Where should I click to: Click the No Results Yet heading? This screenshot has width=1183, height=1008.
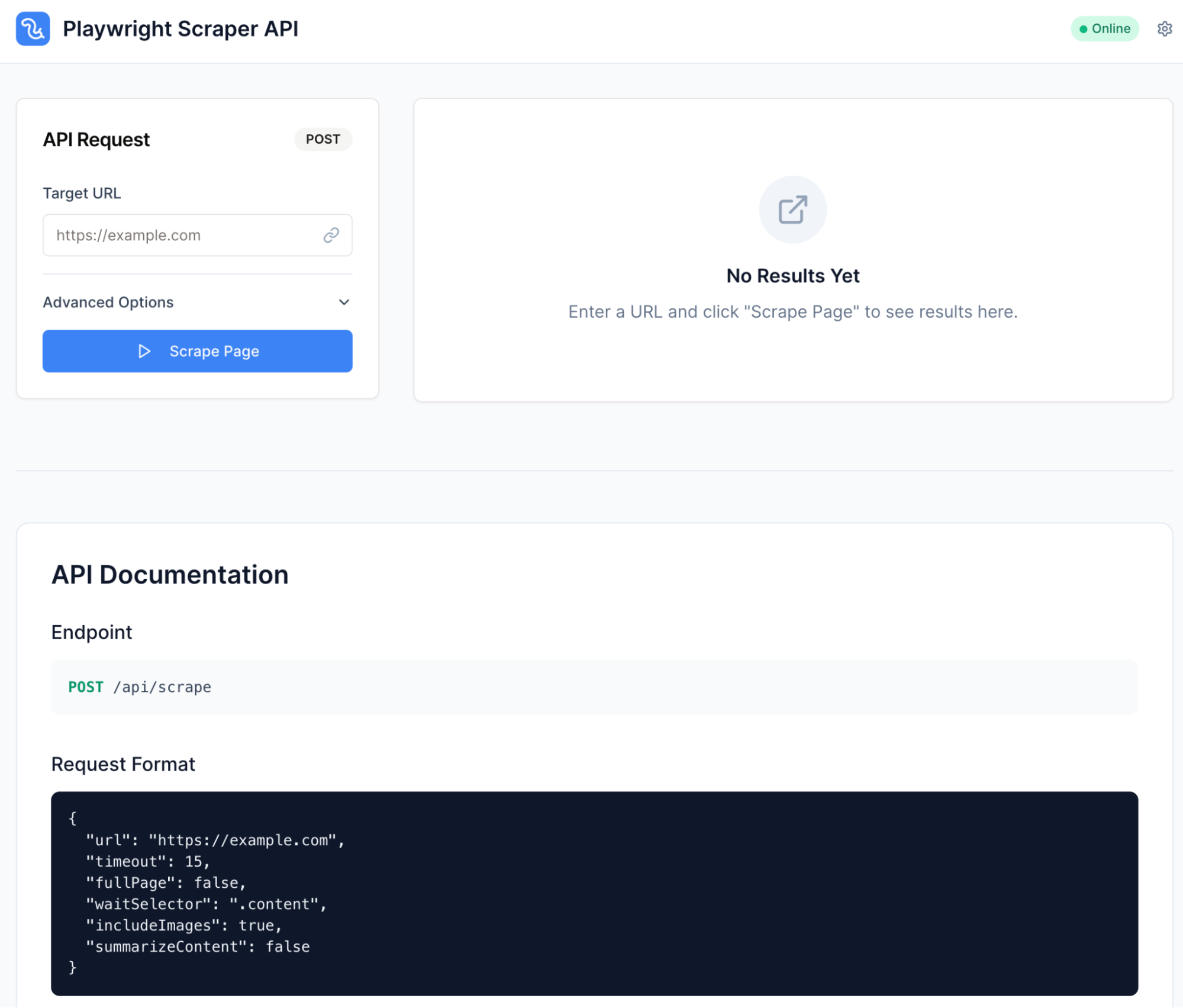(x=792, y=276)
